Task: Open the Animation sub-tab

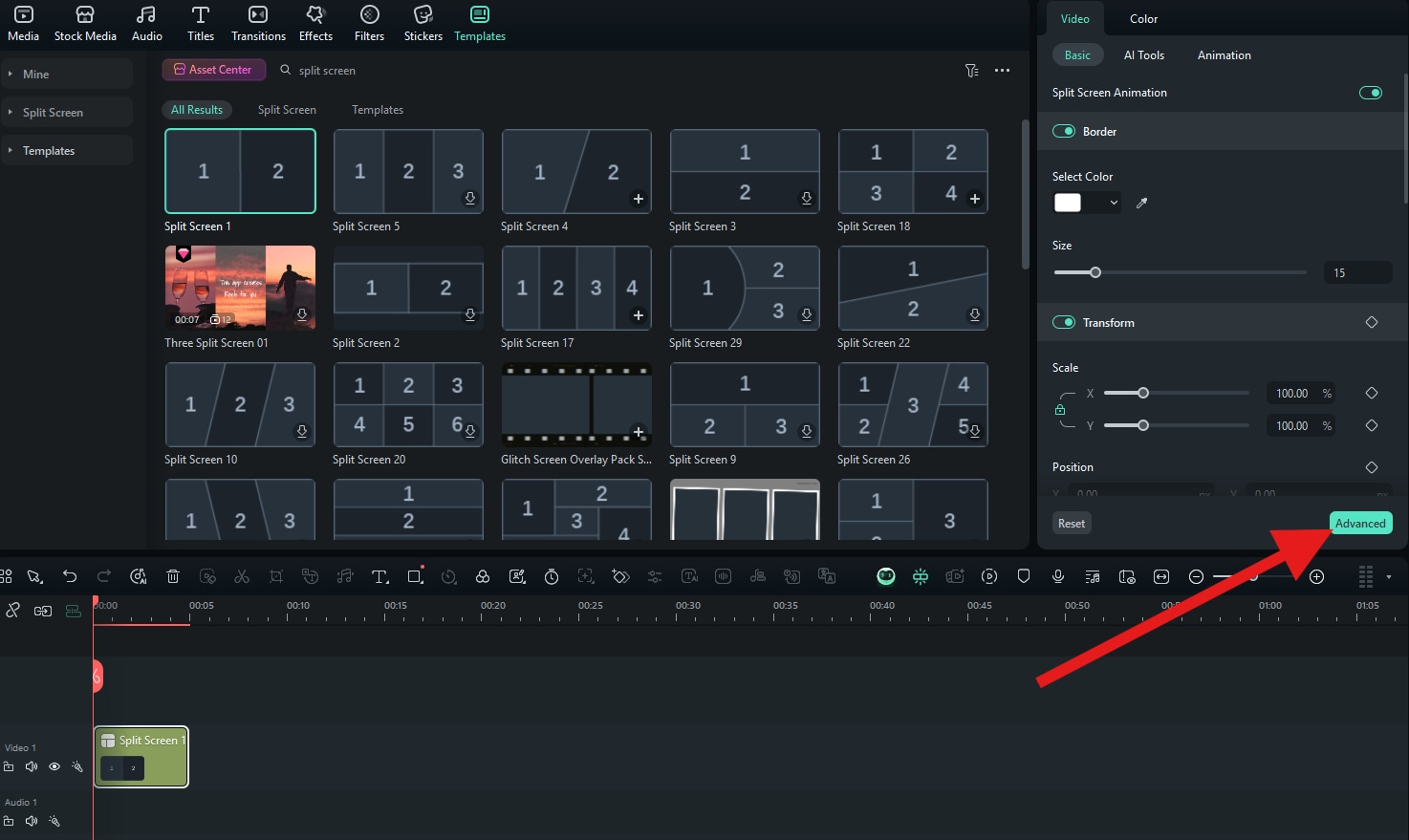Action: [x=1224, y=54]
